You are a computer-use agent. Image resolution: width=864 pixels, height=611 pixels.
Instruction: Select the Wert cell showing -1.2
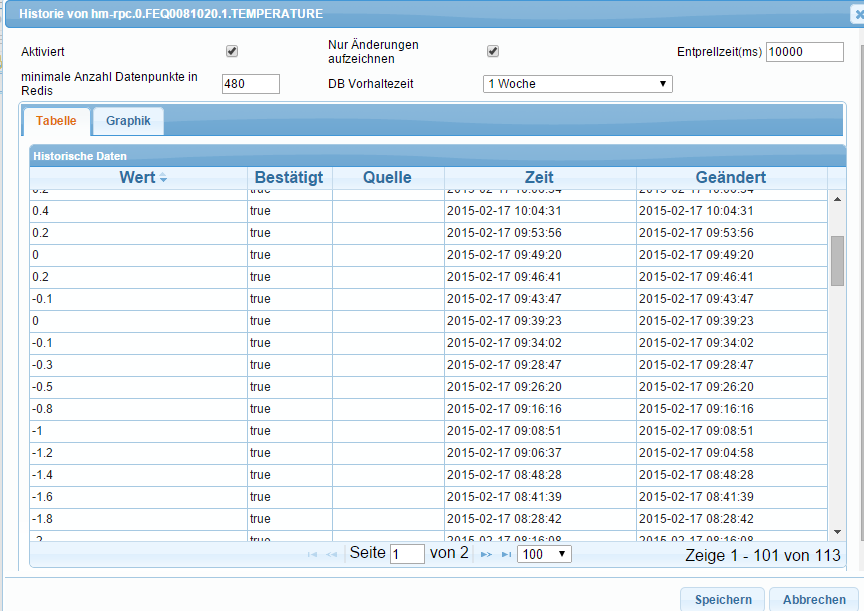(x=138, y=453)
